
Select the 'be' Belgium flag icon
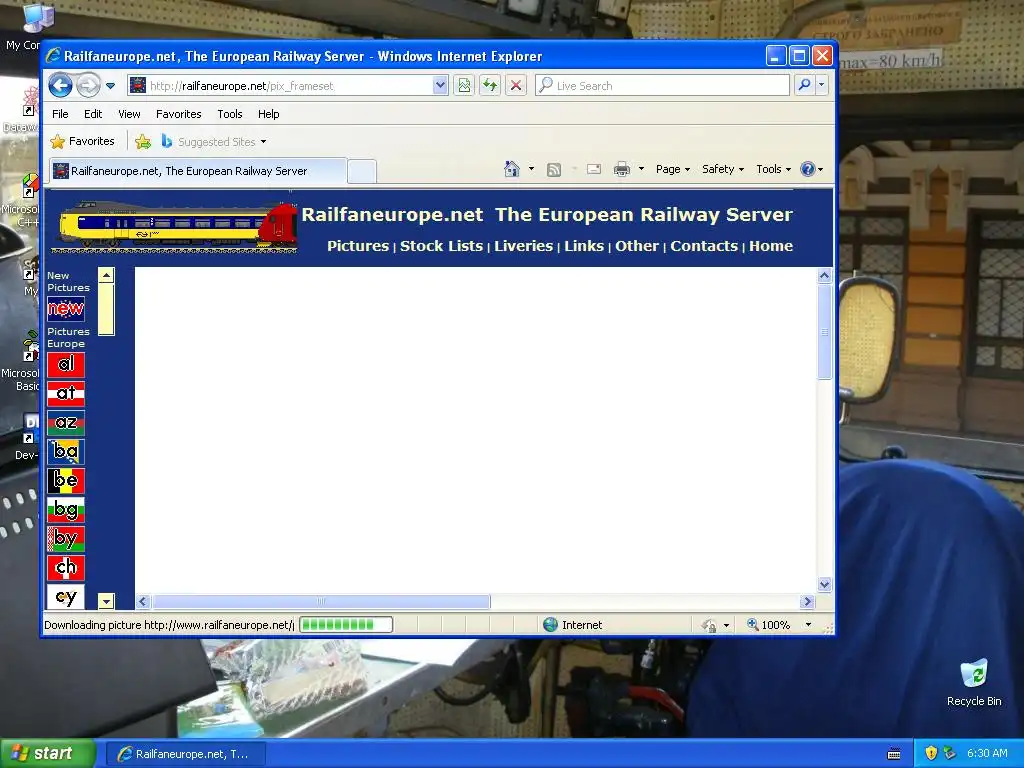tap(66, 481)
